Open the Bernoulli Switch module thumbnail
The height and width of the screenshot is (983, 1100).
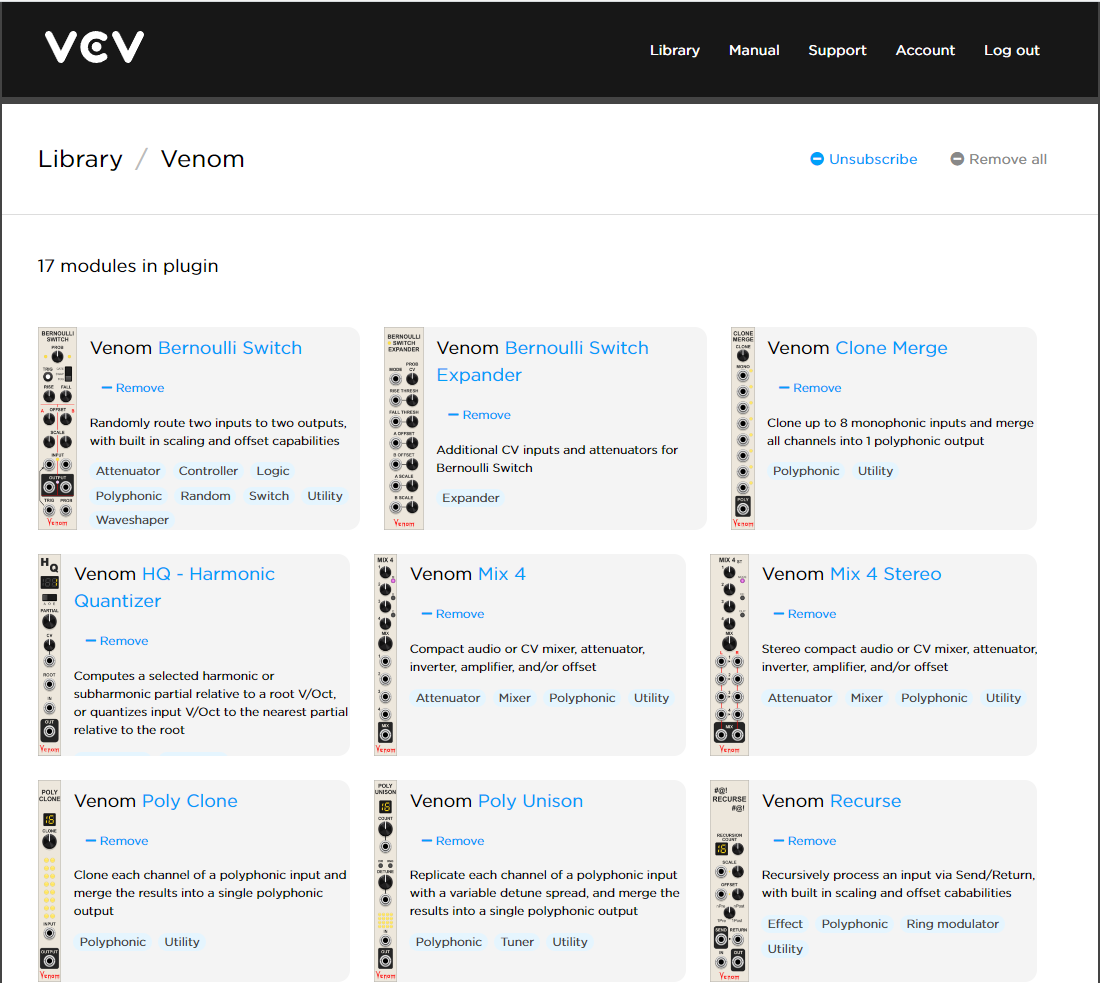(58, 428)
